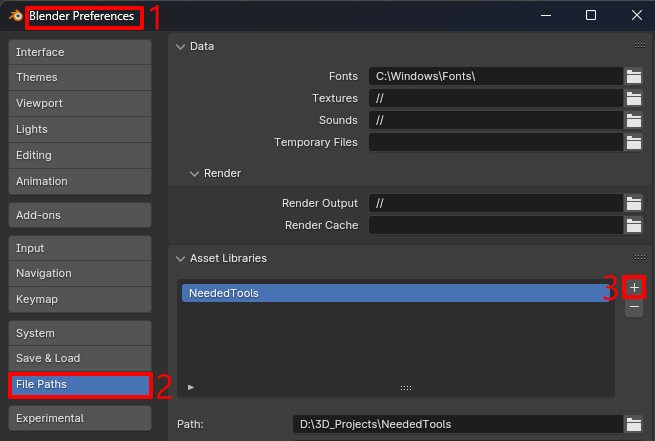Edit the Render Output path field

click(496, 203)
